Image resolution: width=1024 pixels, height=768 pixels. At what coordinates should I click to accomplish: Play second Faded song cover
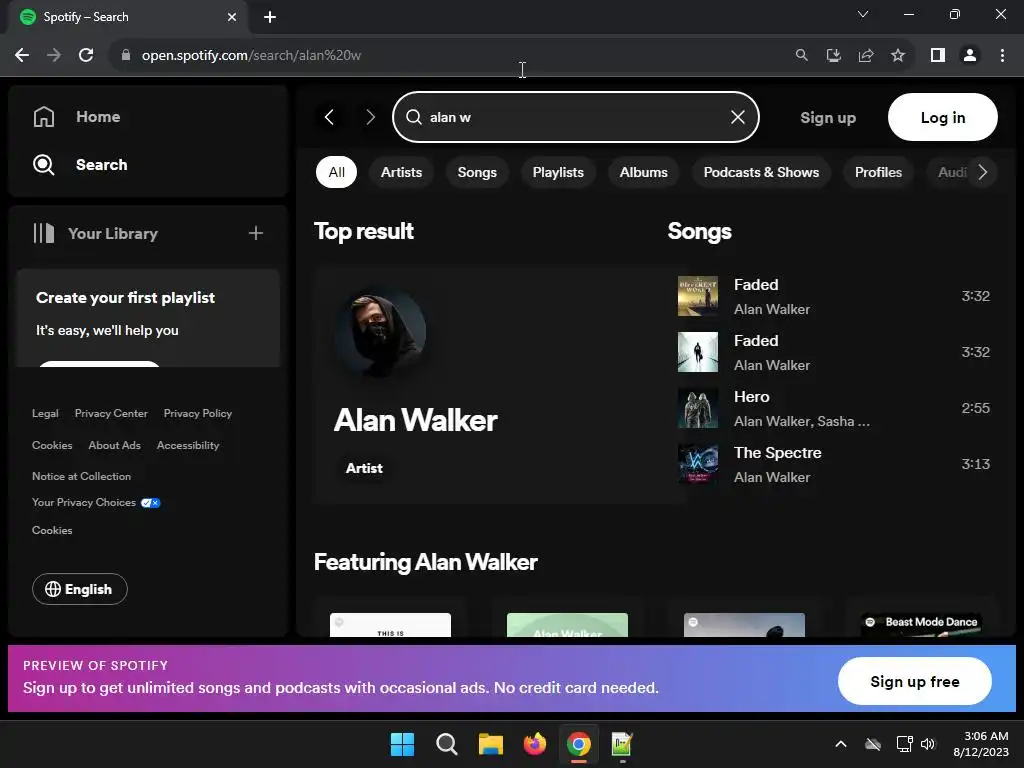(x=697, y=352)
